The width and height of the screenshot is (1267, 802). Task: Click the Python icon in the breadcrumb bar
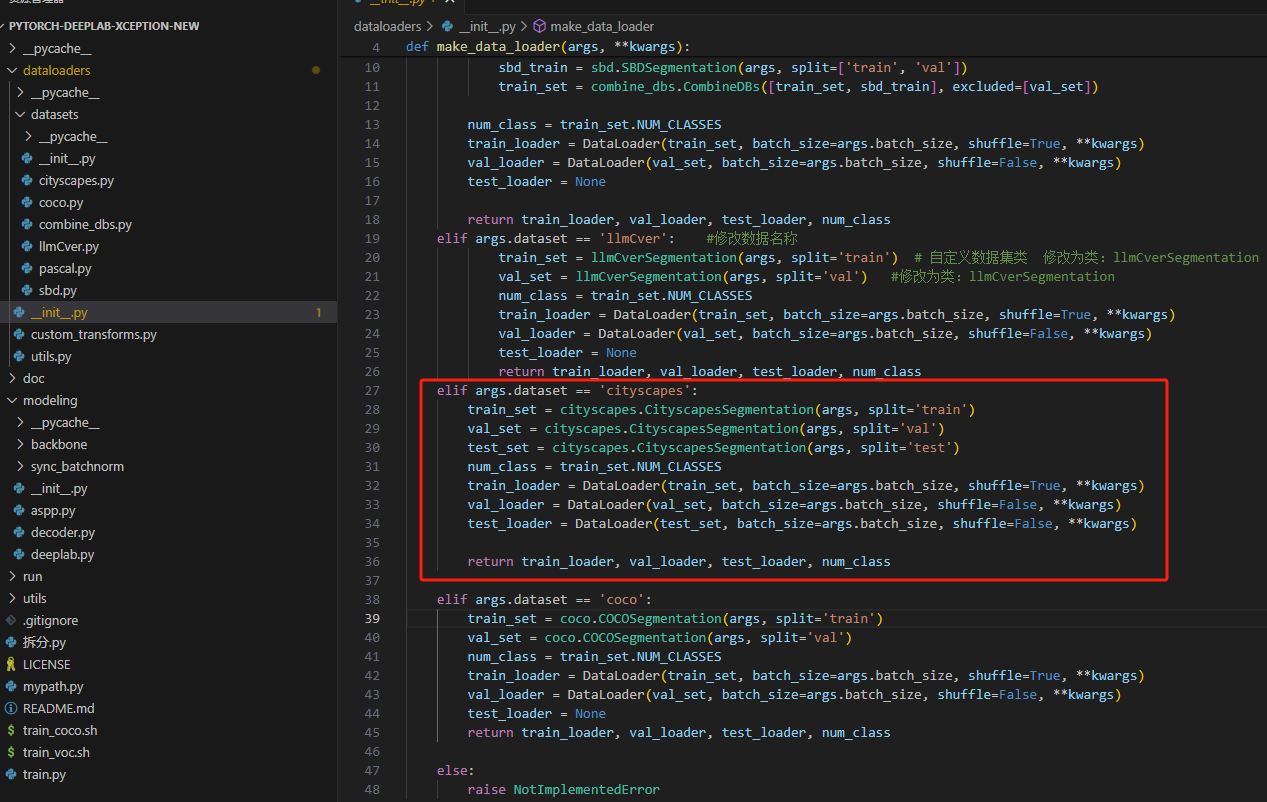(x=446, y=27)
